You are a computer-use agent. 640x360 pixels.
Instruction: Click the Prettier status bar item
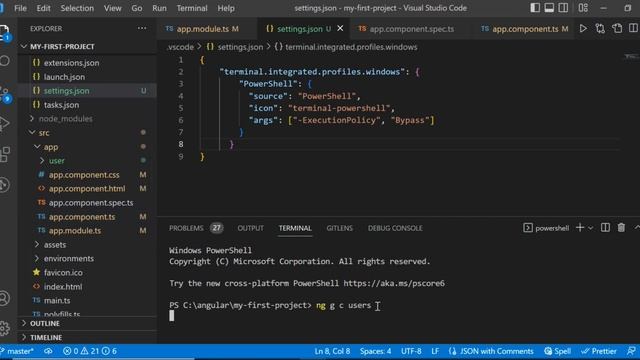[599, 351]
